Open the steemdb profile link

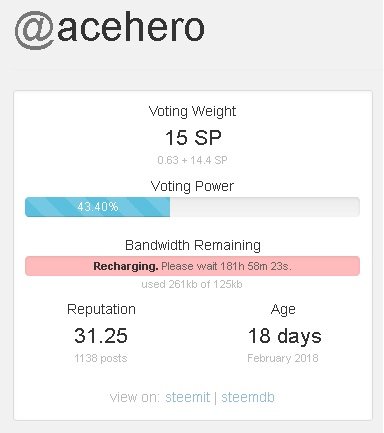coord(248,397)
